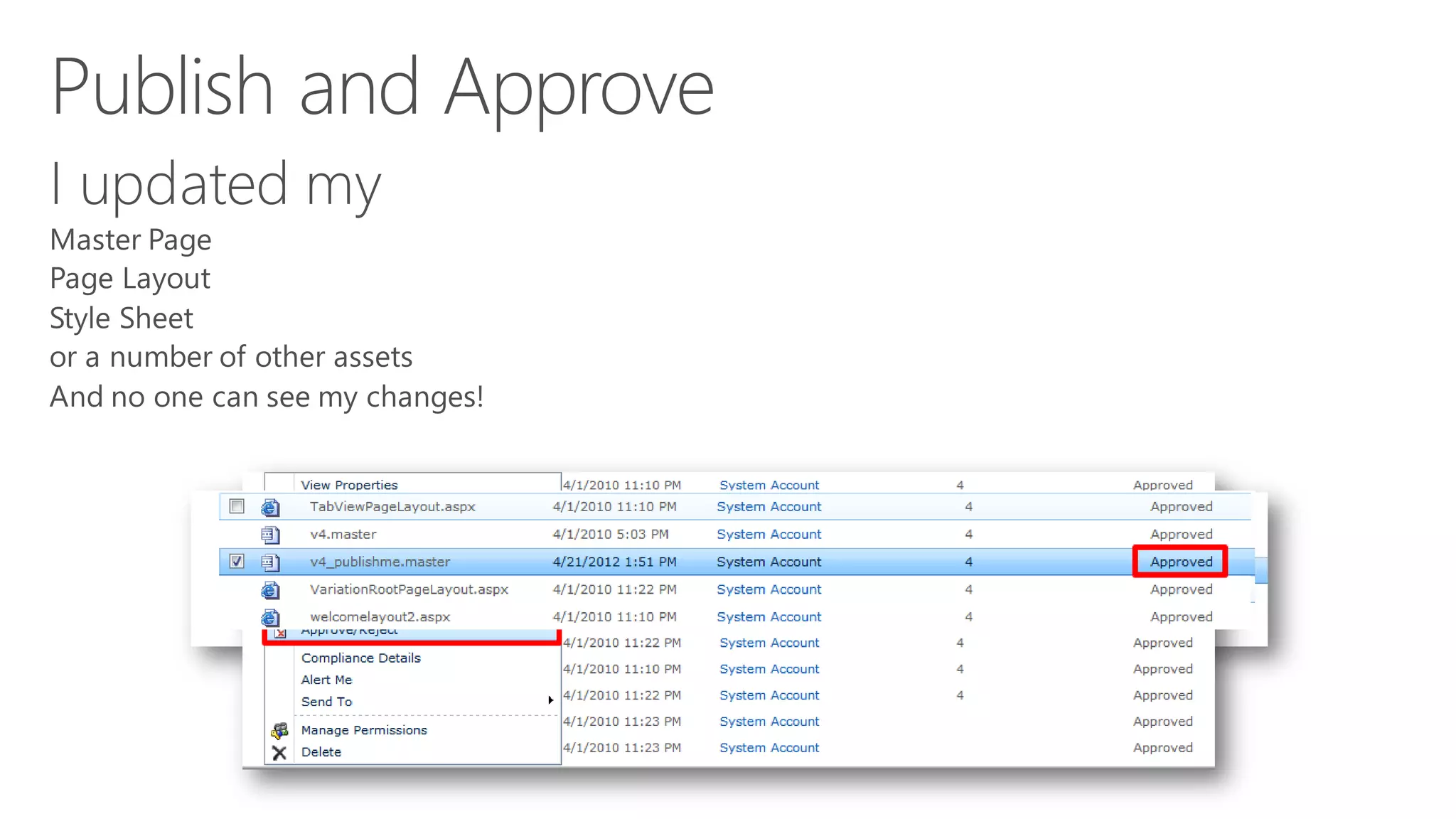Open the VariationRootPageLayout.aspx file name
The image size is (1456, 819).
(409, 589)
